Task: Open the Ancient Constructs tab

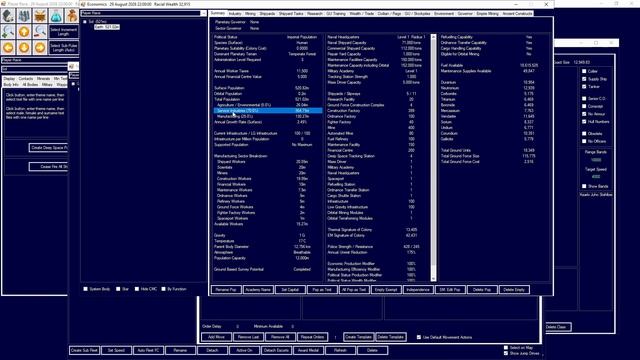Action: click(x=517, y=13)
